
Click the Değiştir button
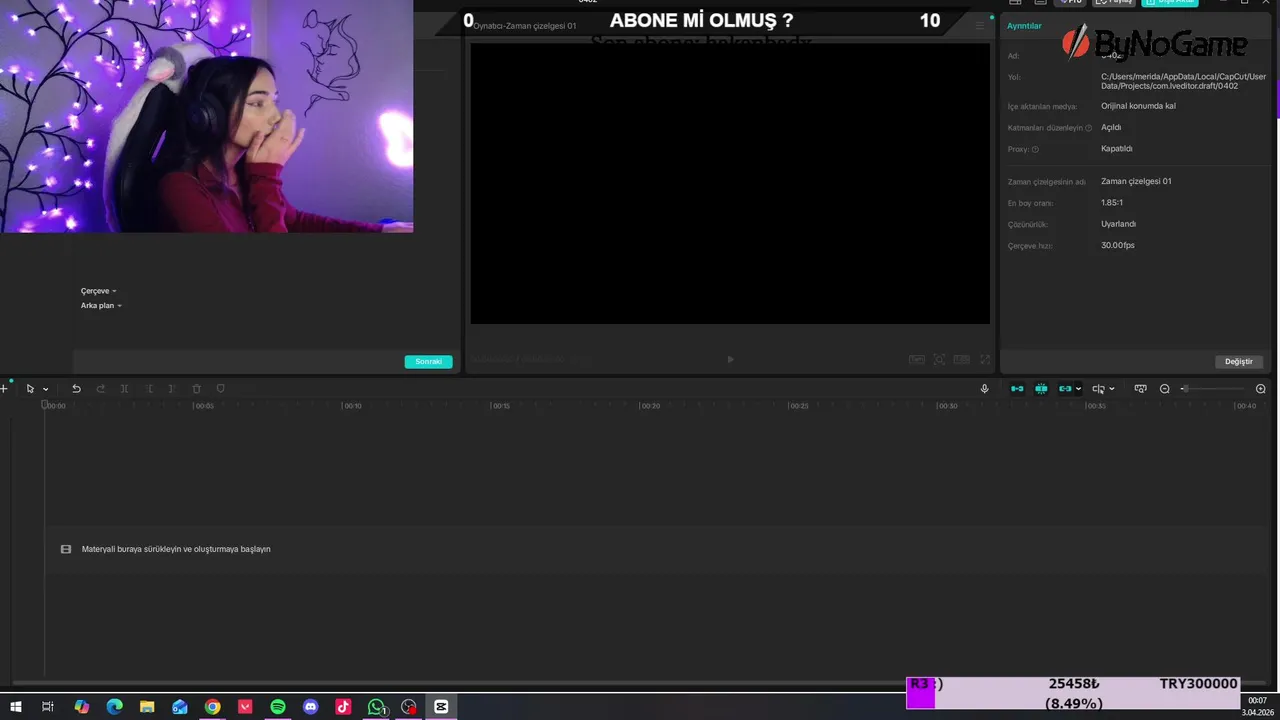[1239, 362]
